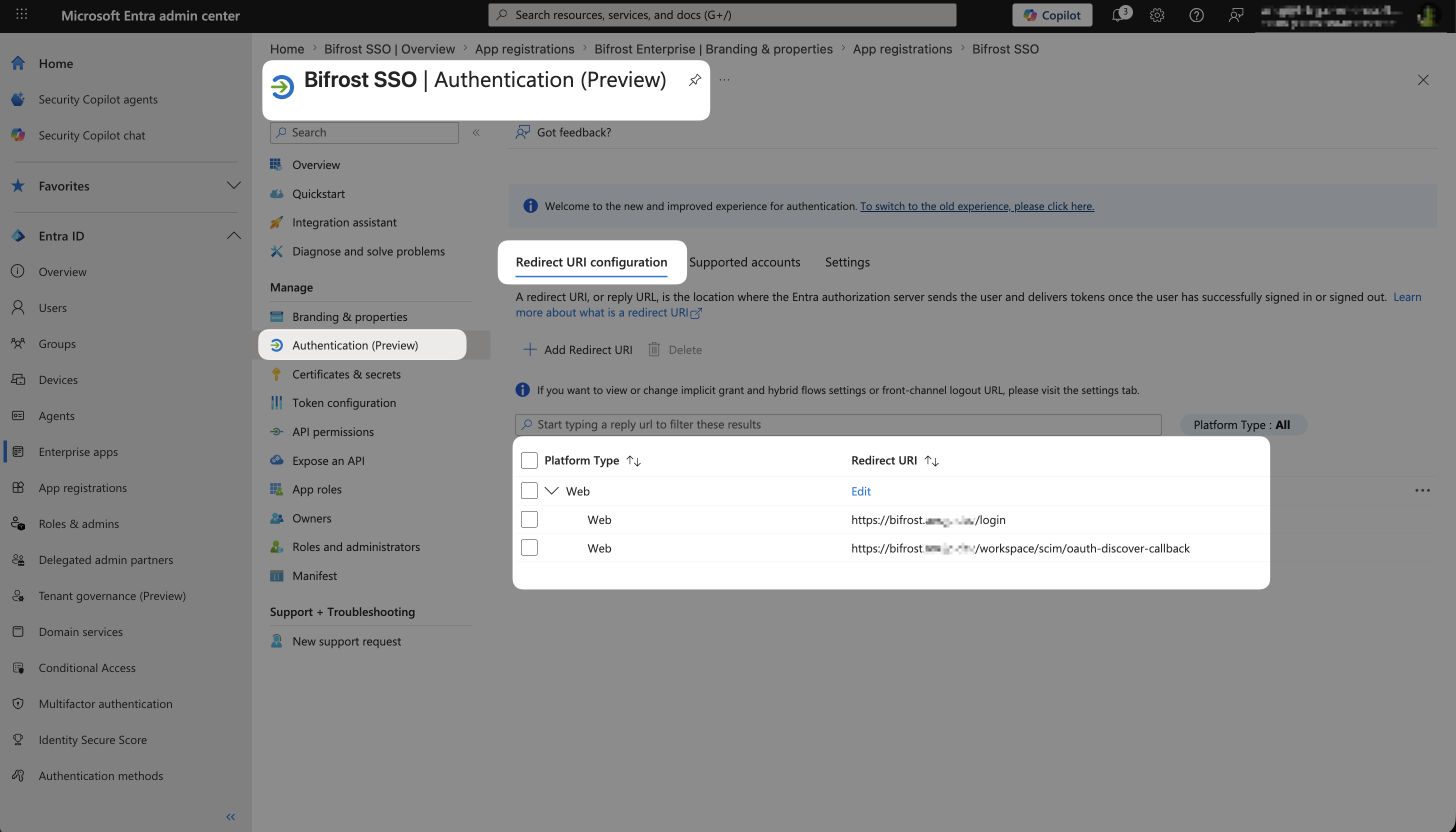Sort by Redirect URI column arrows
The image size is (1456, 832).
pos(932,460)
